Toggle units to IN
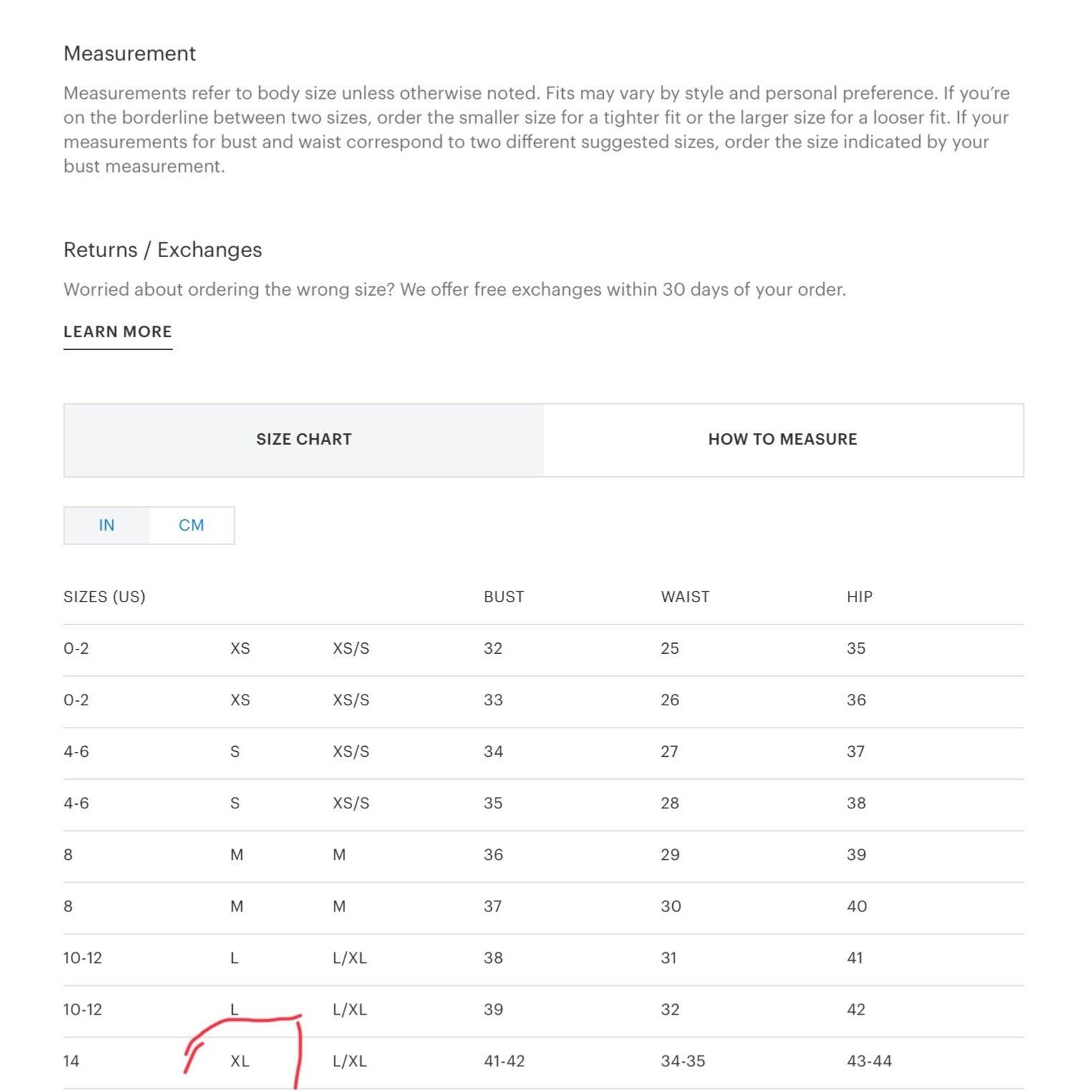 tap(107, 526)
